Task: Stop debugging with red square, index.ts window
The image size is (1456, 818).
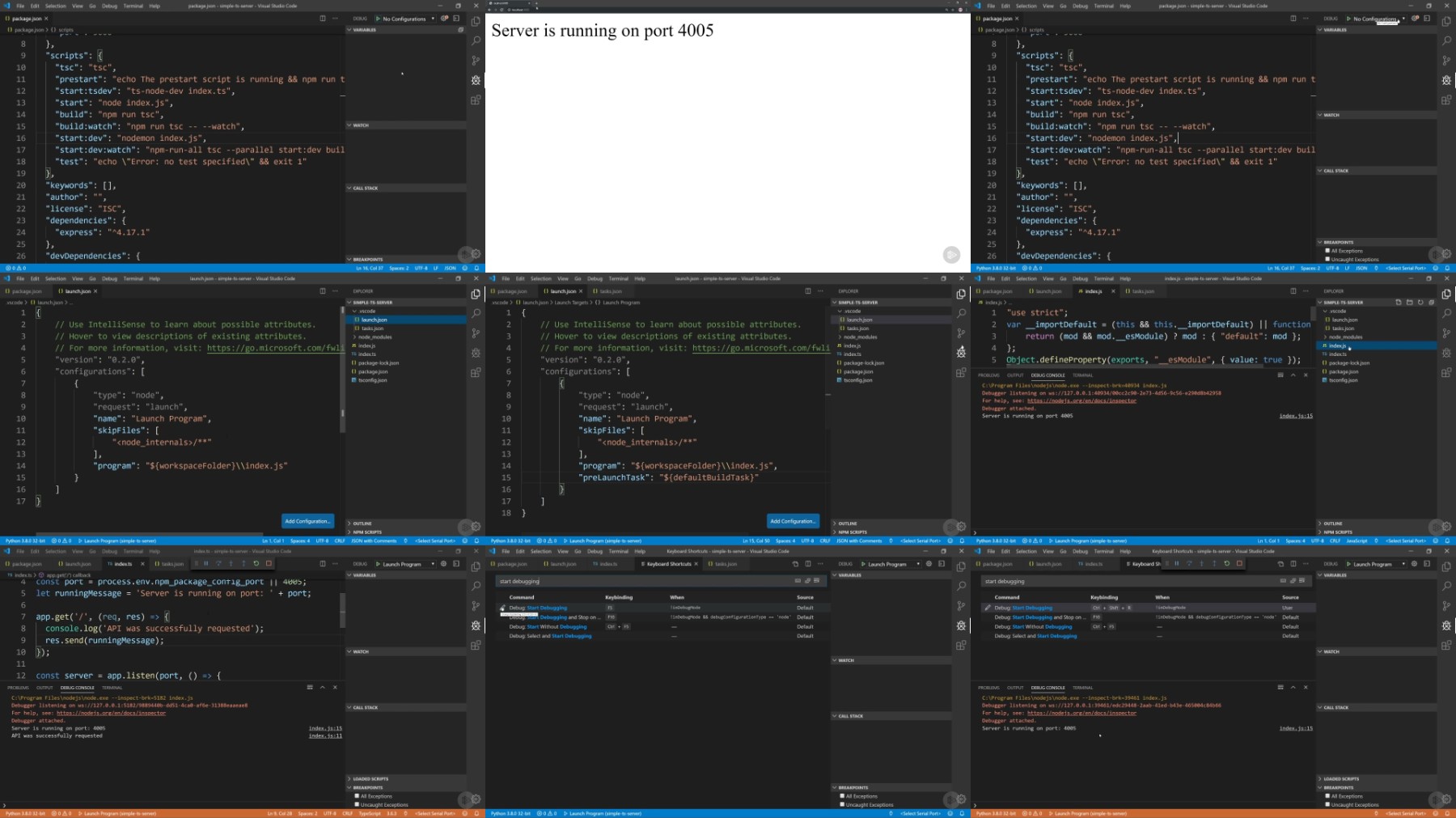Action: (x=269, y=563)
